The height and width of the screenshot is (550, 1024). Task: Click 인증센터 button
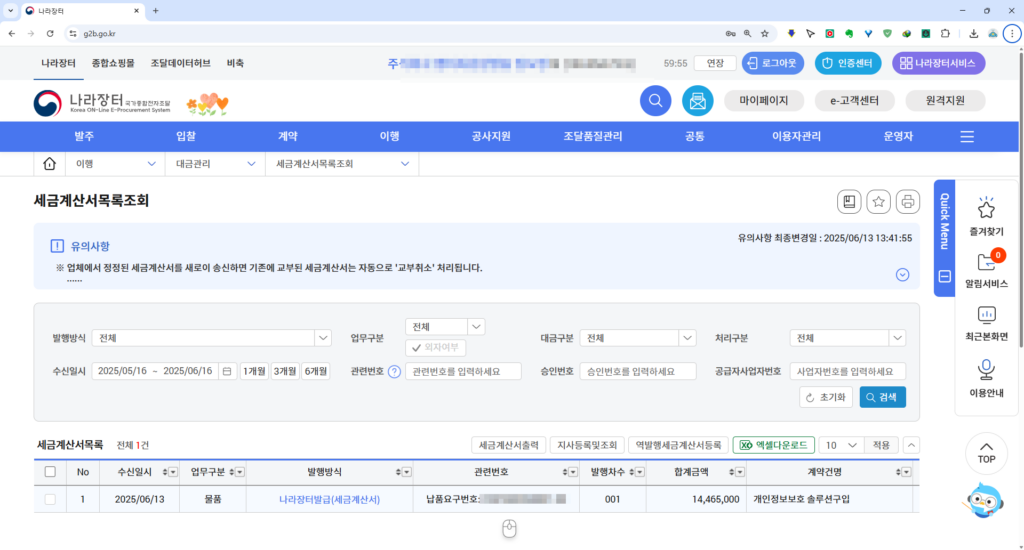coord(848,63)
